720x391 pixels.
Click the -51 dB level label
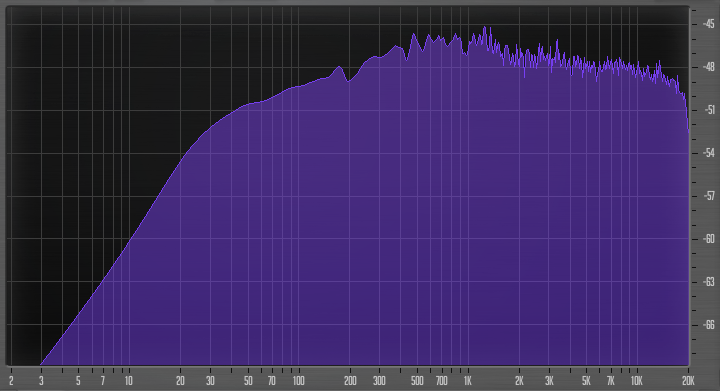709,110
